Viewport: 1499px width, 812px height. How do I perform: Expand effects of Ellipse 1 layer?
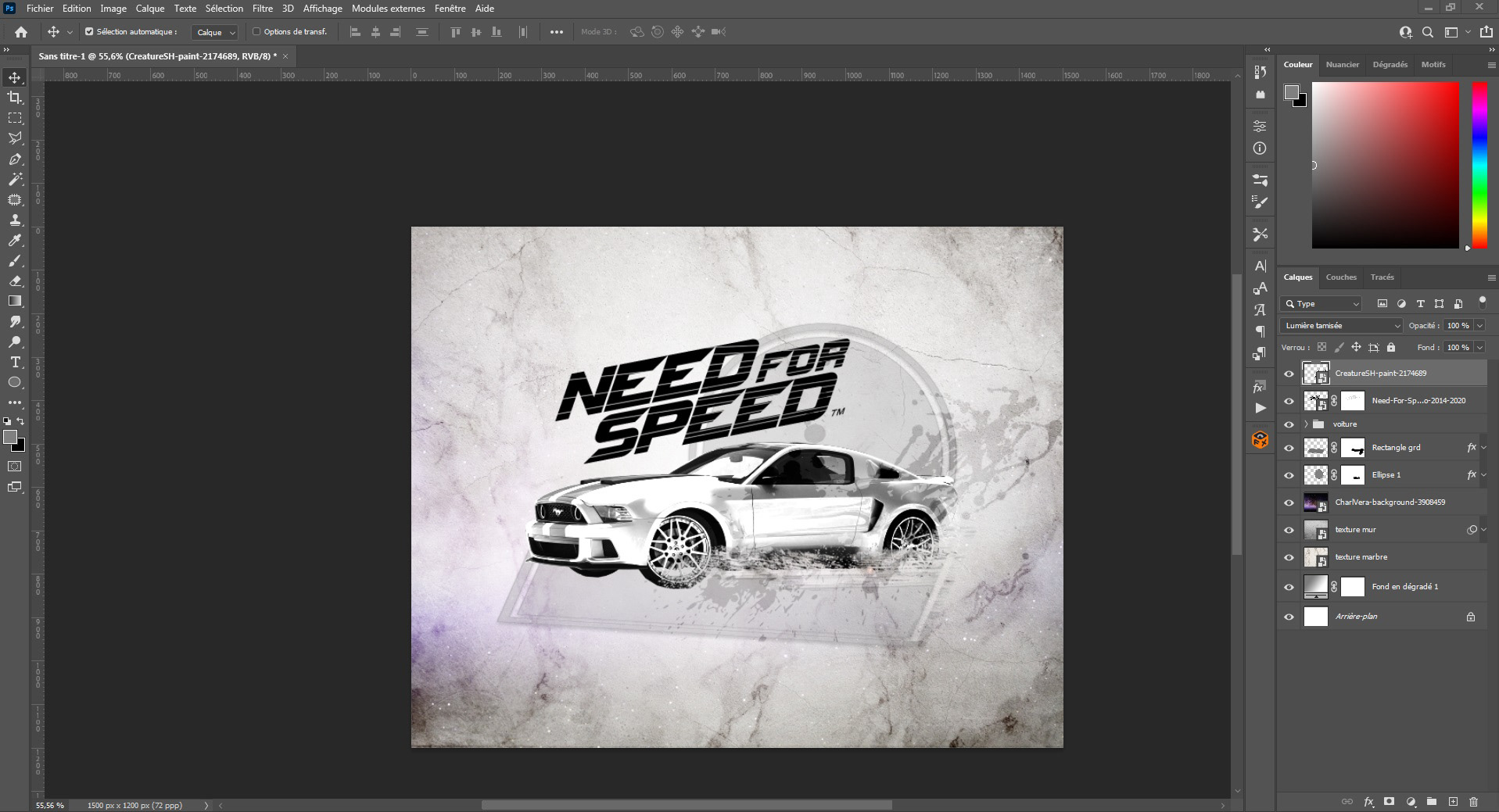pyautogui.click(x=1484, y=475)
